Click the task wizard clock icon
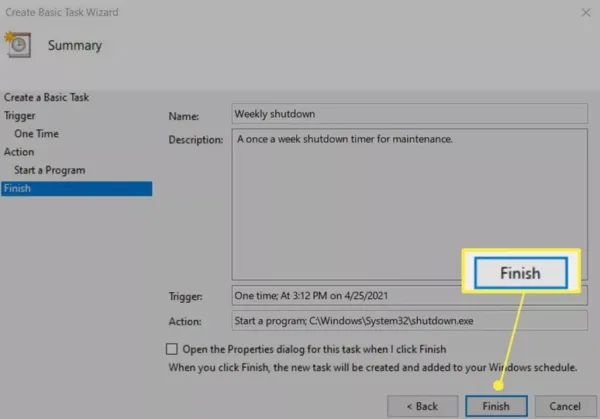This screenshot has width=600, height=419. [18, 45]
